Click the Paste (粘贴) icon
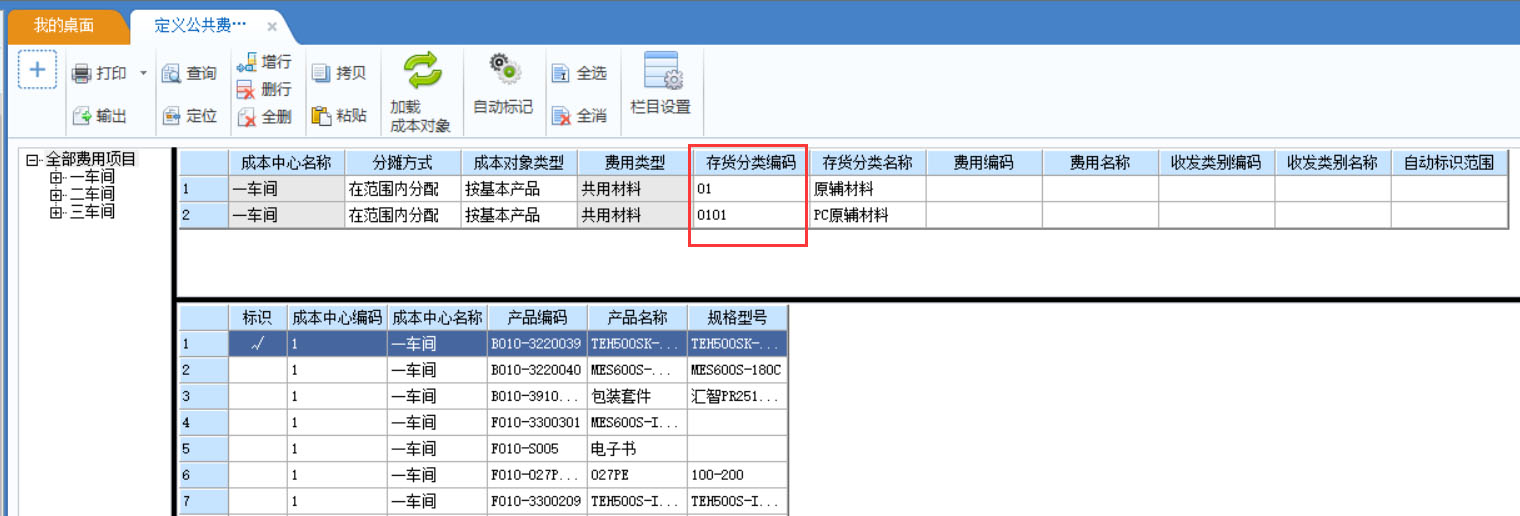 (x=321, y=116)
